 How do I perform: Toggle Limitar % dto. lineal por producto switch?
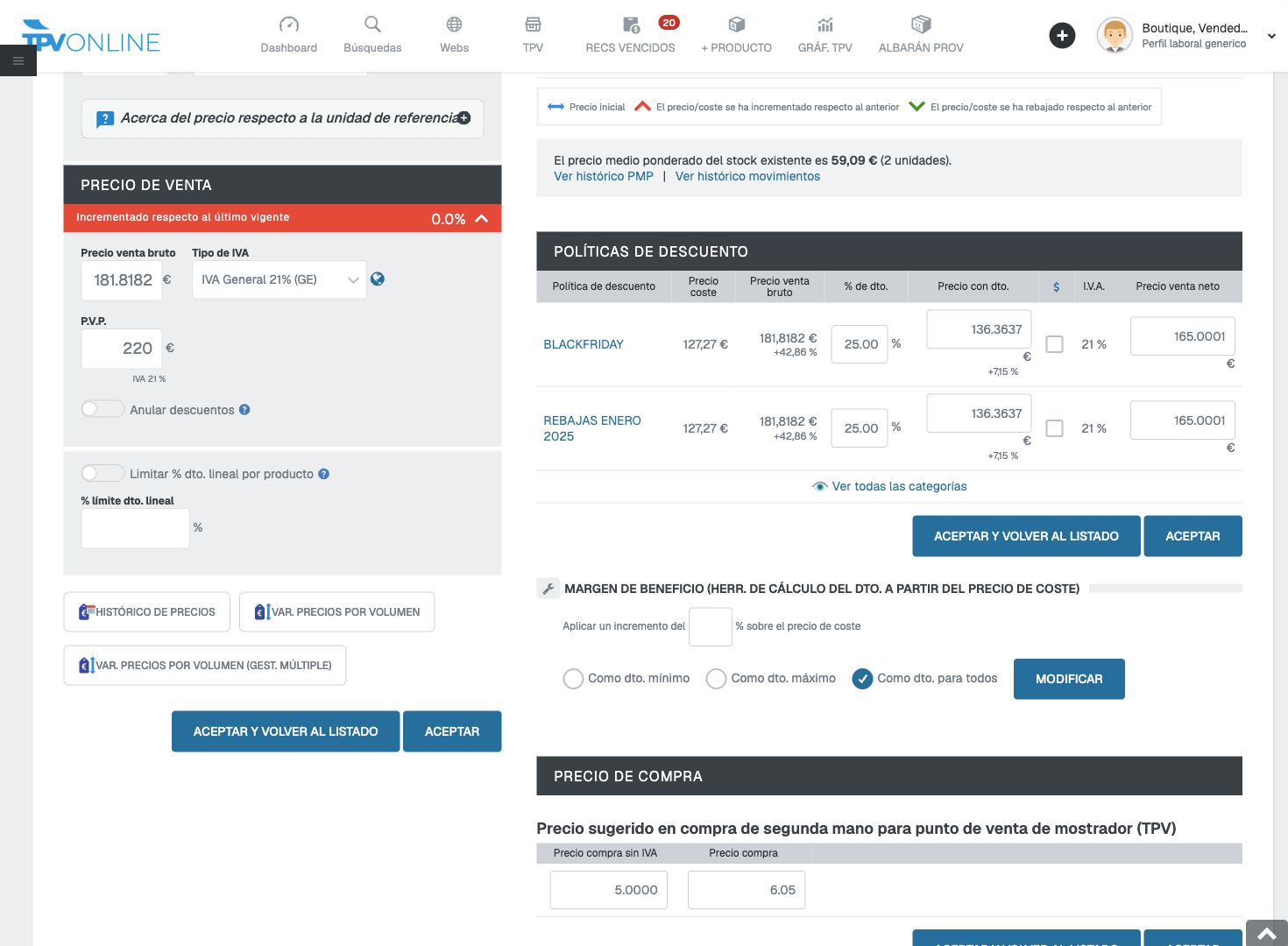[103, 473]
